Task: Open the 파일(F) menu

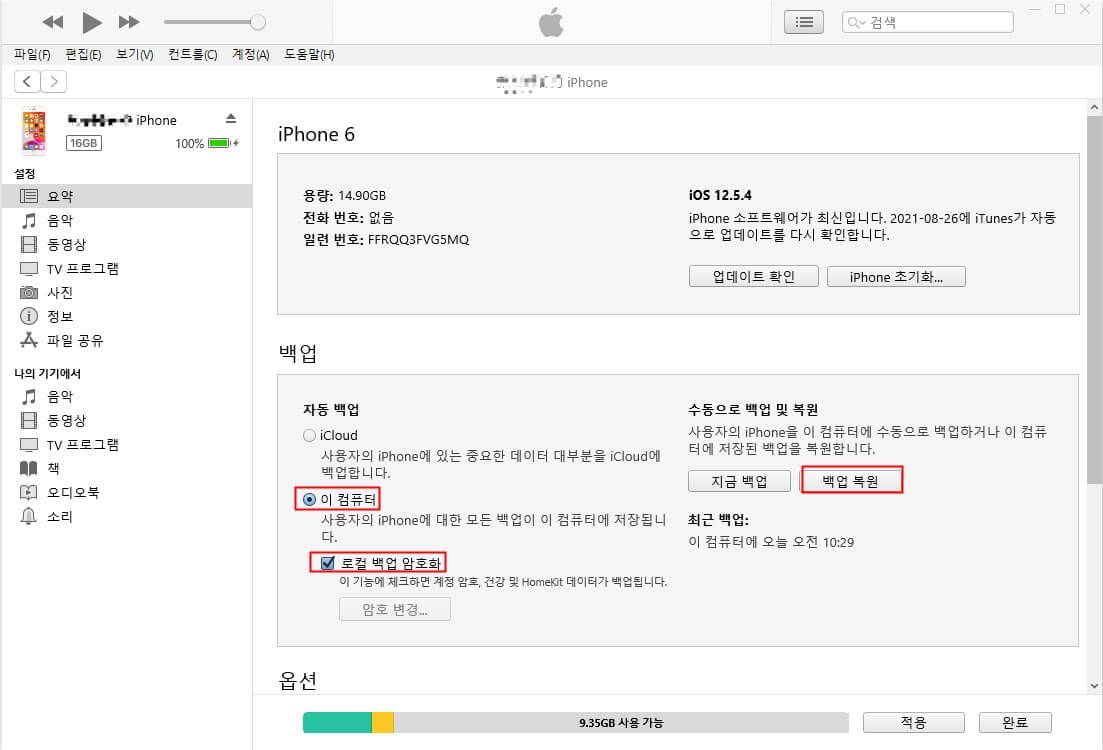Action: pos(32,54)
